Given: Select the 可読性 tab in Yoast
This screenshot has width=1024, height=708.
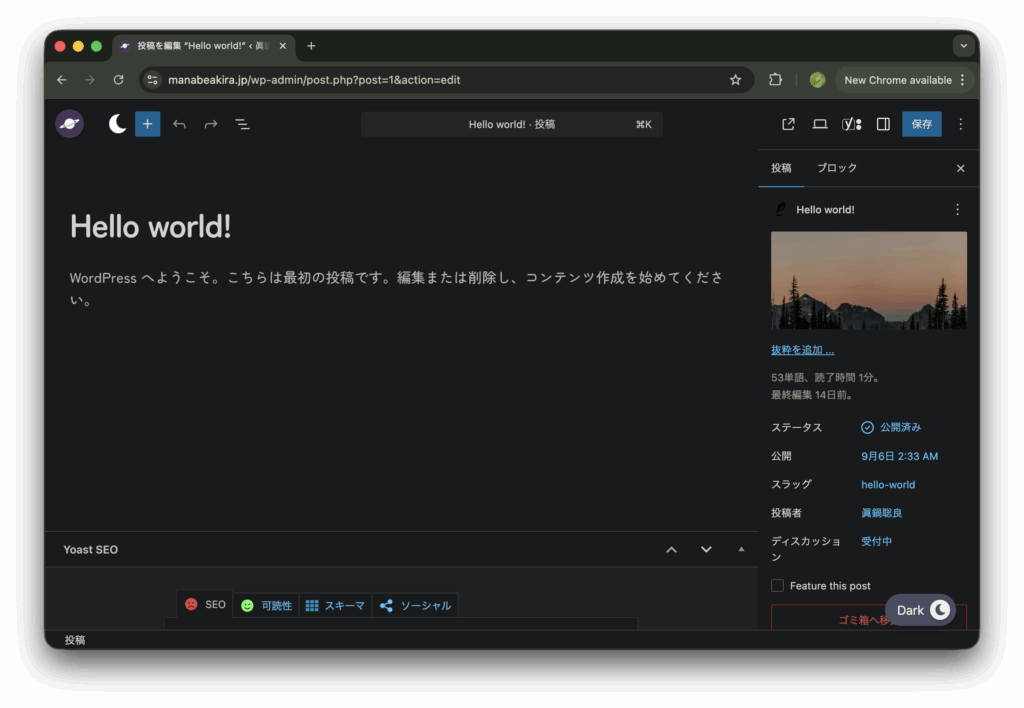Looking at the screenshot, I should [x=267, y=605].
